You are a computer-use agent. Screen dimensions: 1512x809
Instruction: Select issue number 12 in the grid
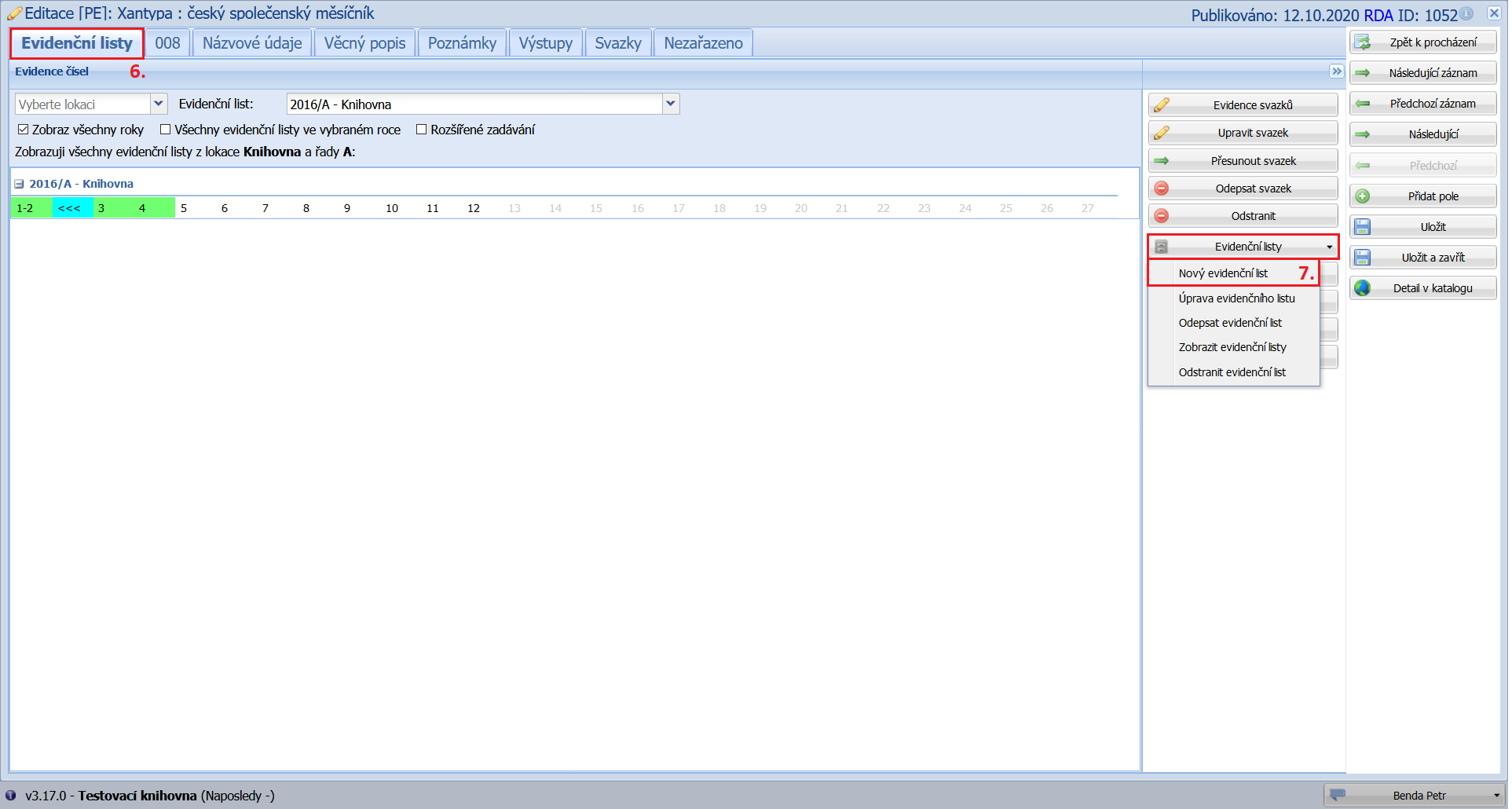point(474,208)
